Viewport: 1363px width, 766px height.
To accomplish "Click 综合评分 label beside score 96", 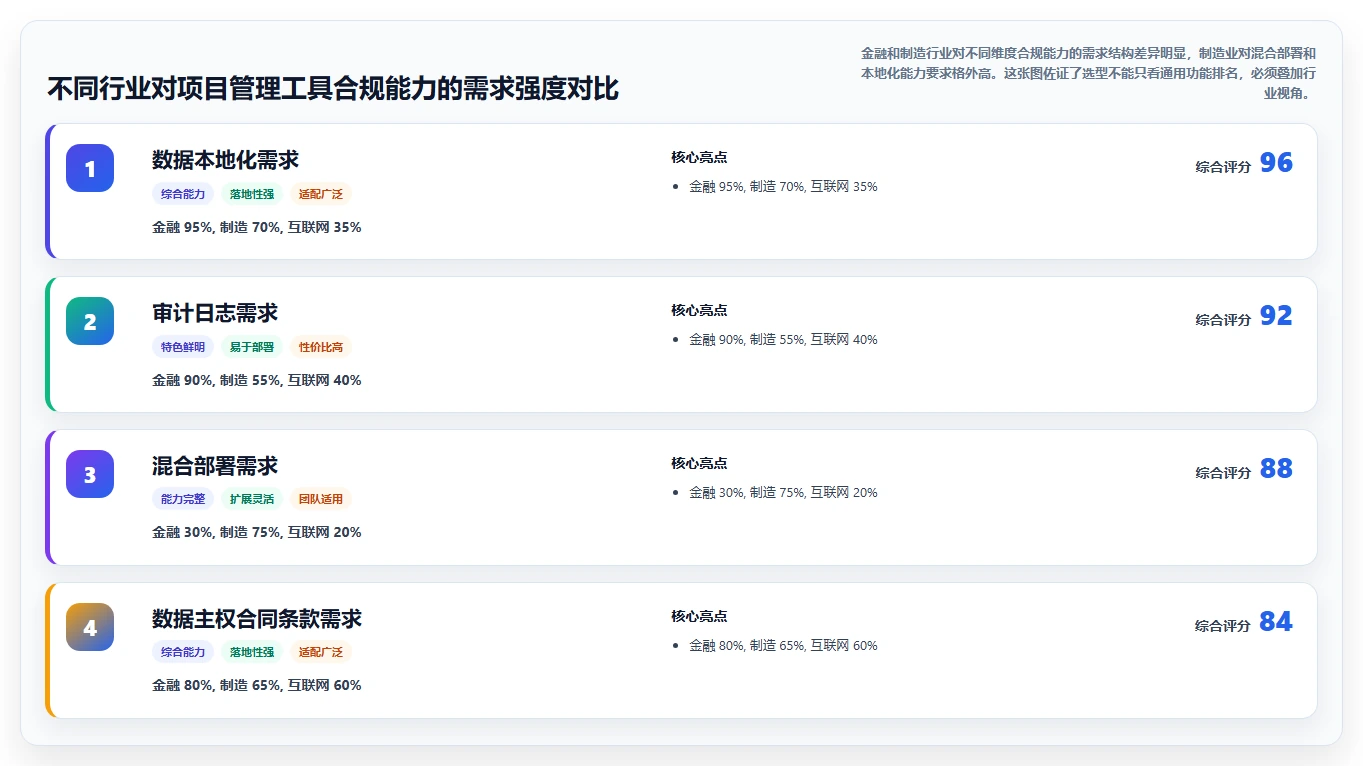I will [1223, 167].
